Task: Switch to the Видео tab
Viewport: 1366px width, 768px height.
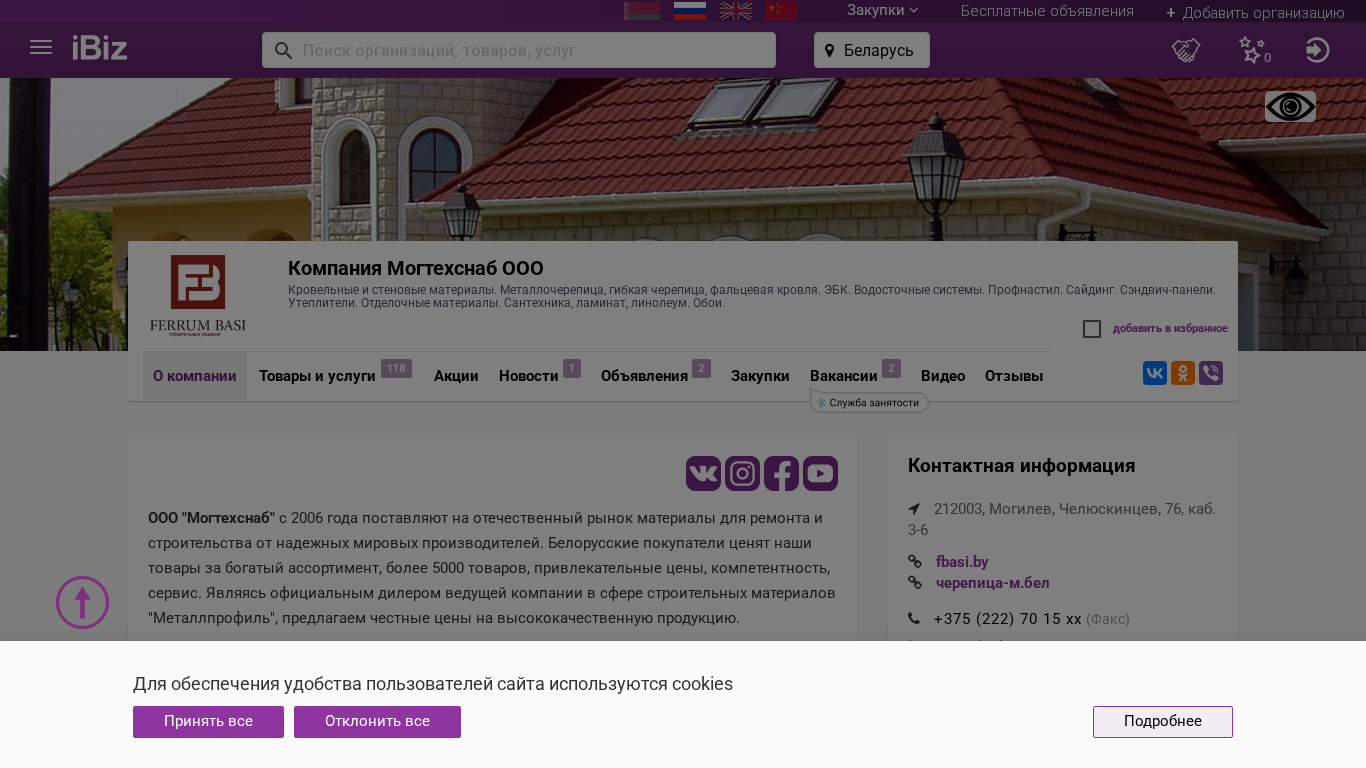Action: 943,376
